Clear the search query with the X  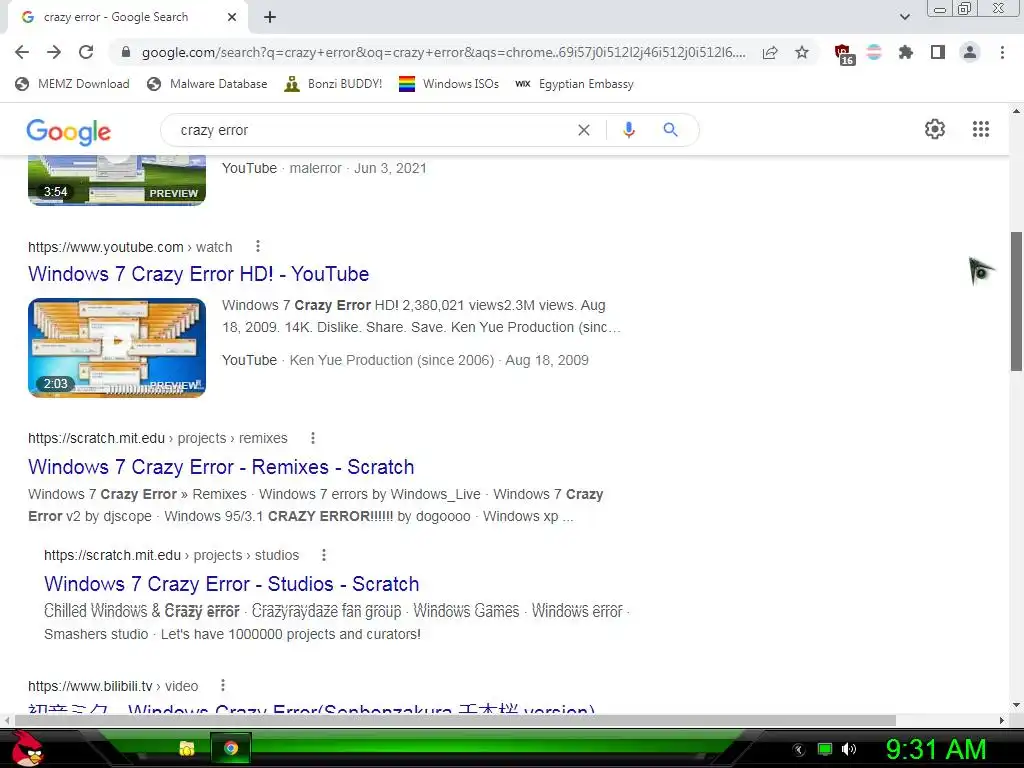(584, 130)
